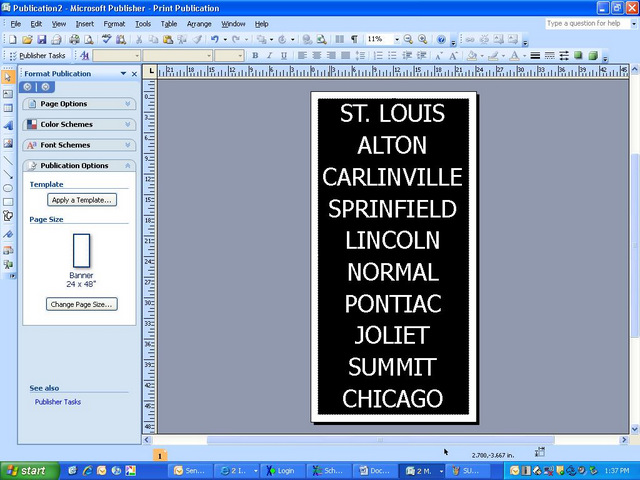Expand the Font Schemes section
This screenshot has width=640, height=480.
point(79,145)
